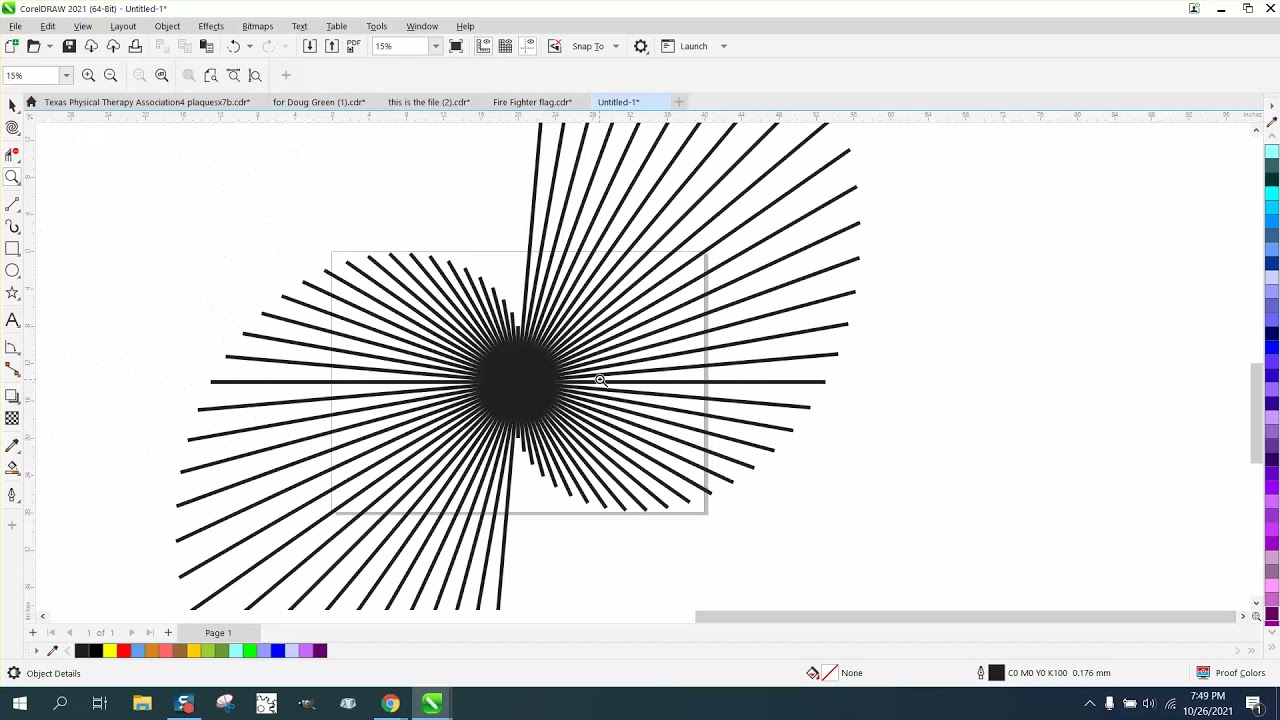Click the Zoom In magnifier icon

tap(89, 75)
